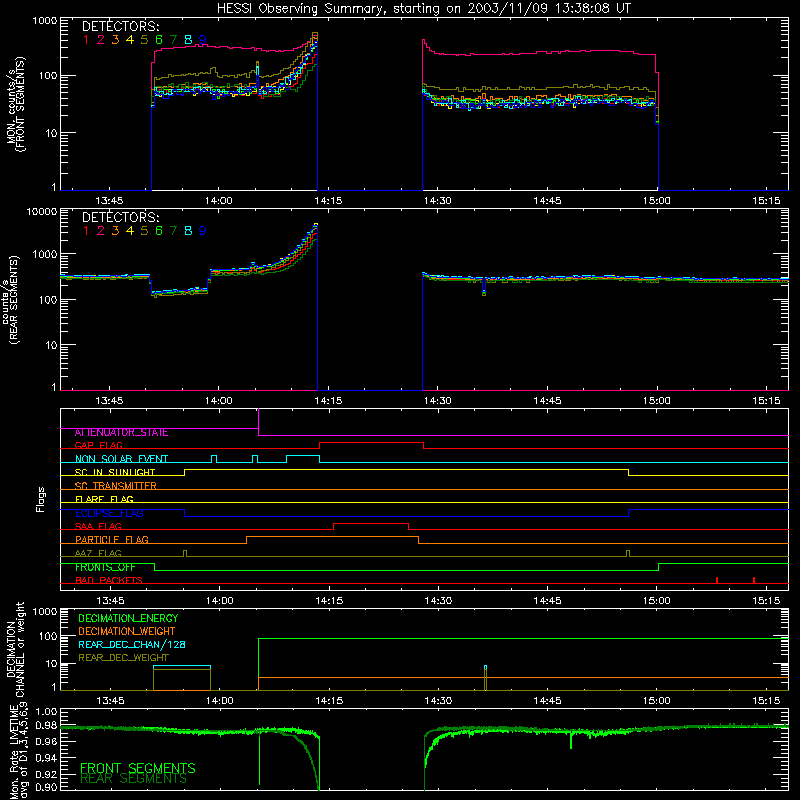Click the FRONT SEGMENTS livetime legend text
800x800 pixels.
coord(138,768)
